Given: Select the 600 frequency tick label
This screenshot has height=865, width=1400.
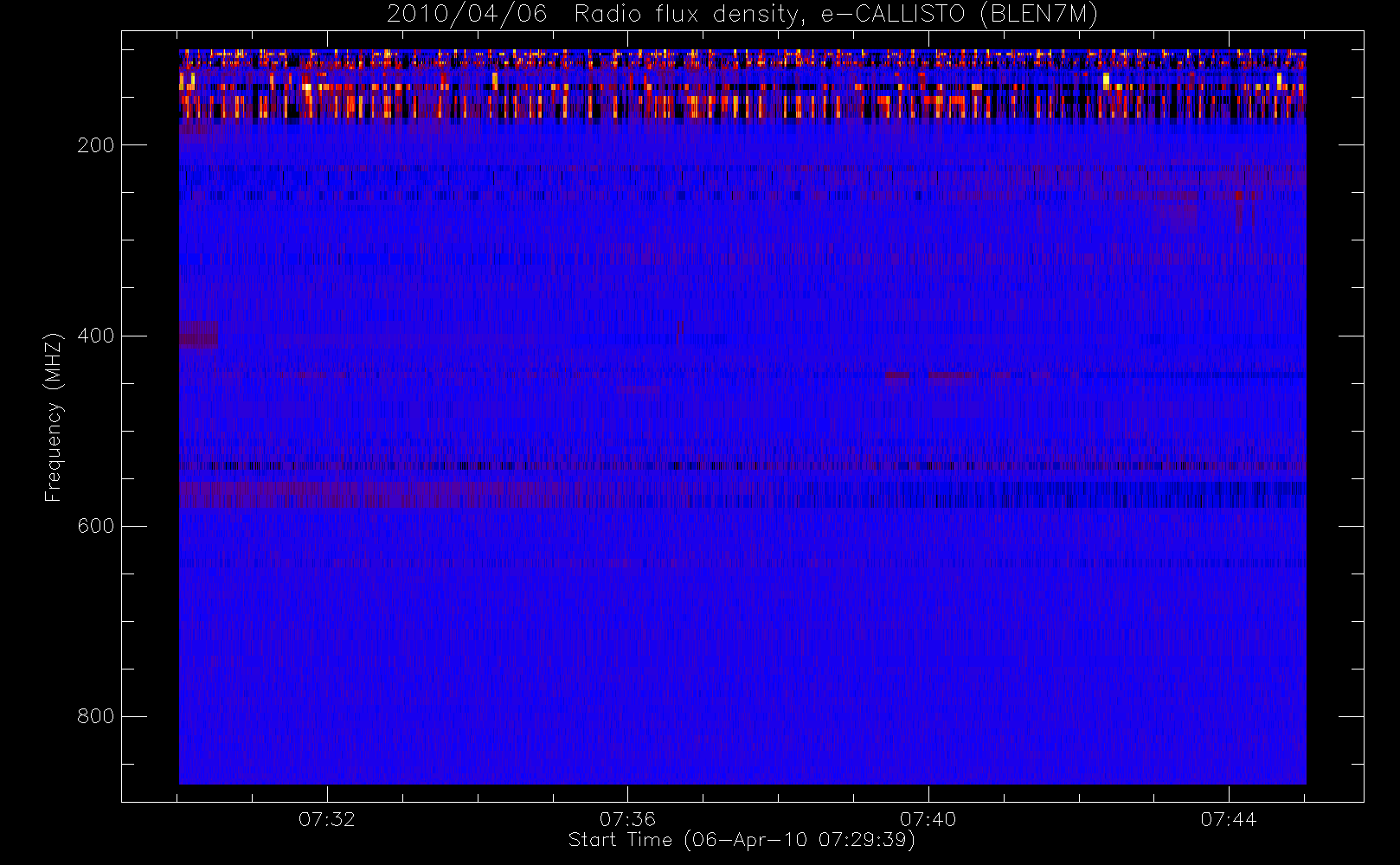Looking at the screenshot, I should click(x=96, y=526).
